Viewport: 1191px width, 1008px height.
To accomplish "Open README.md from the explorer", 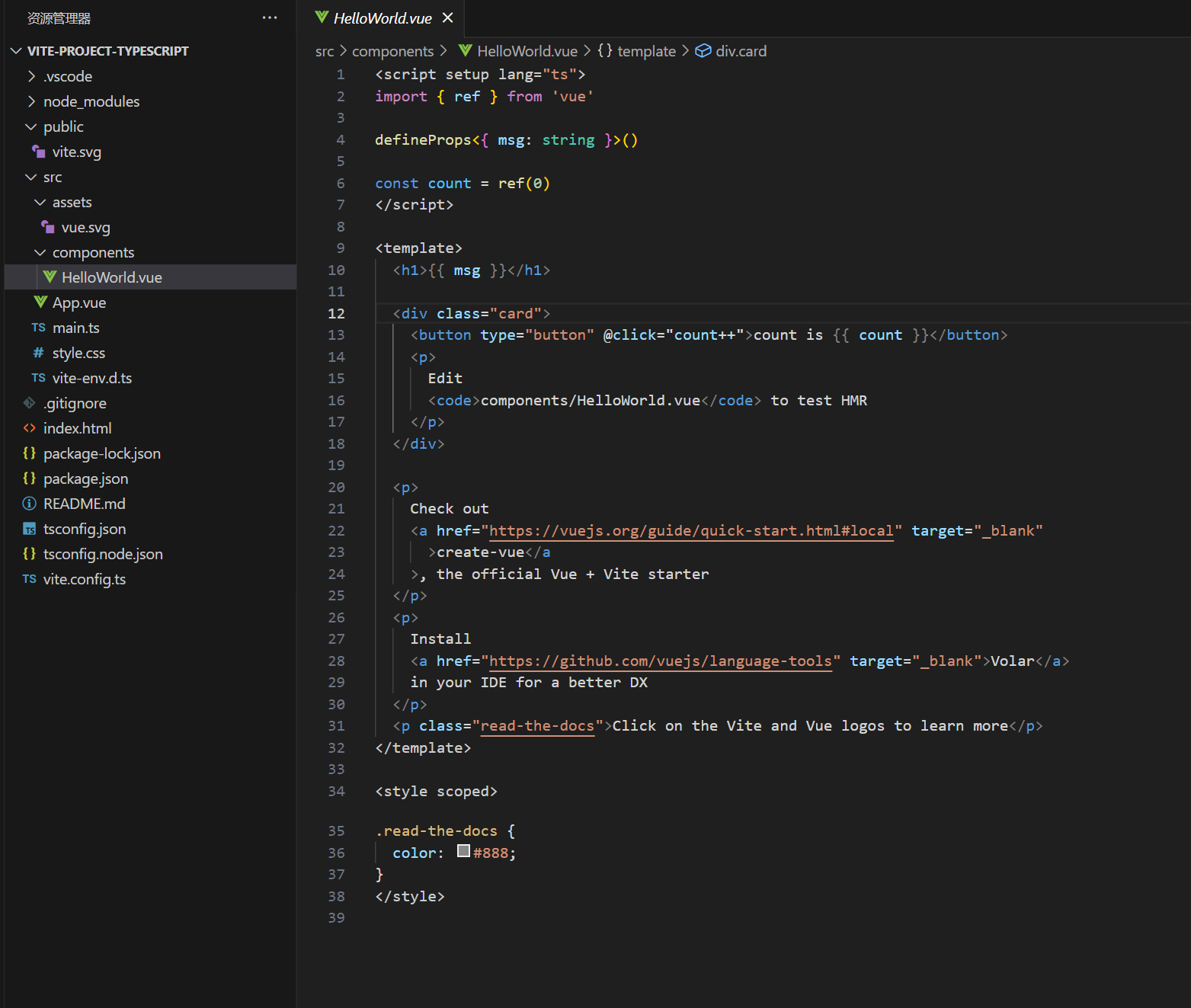I will click(85, 504).
